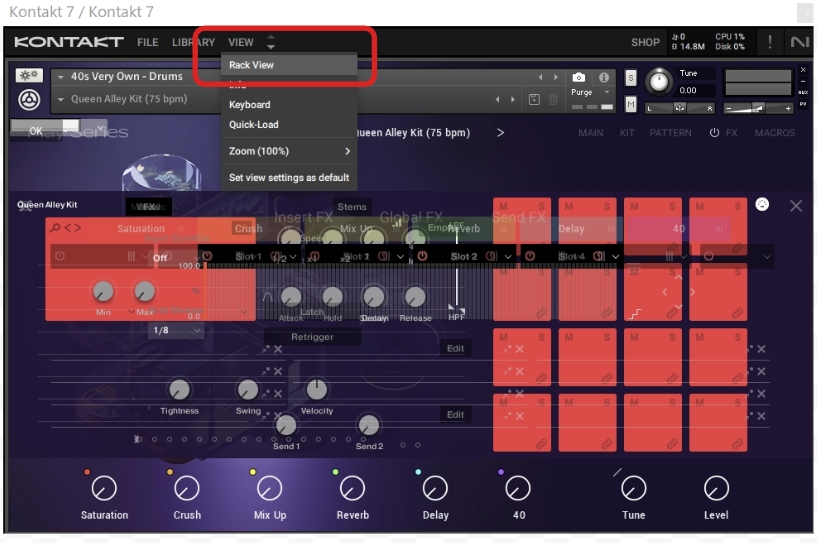This screenshot has width=817, height=543.
Task: Delete snapshot with trash icon
Action: tap(553, 99)
